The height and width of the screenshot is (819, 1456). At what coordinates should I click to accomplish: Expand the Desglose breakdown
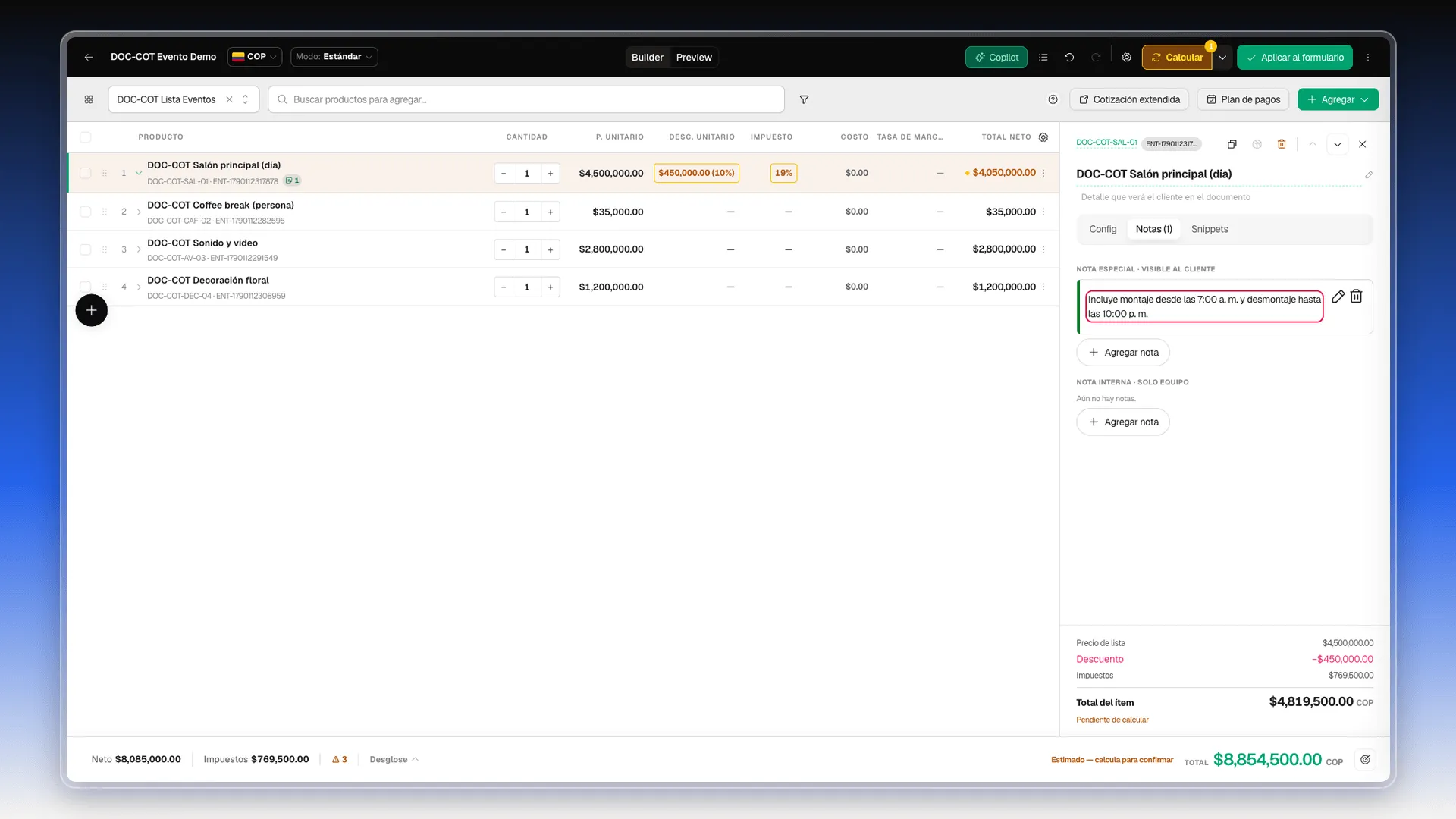coord(394,759)
